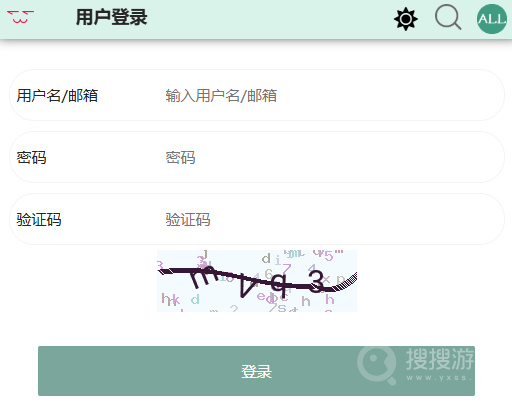
Task: Open search with the magnifier icon
Action: pyautogui.click(x=448, y=17)
